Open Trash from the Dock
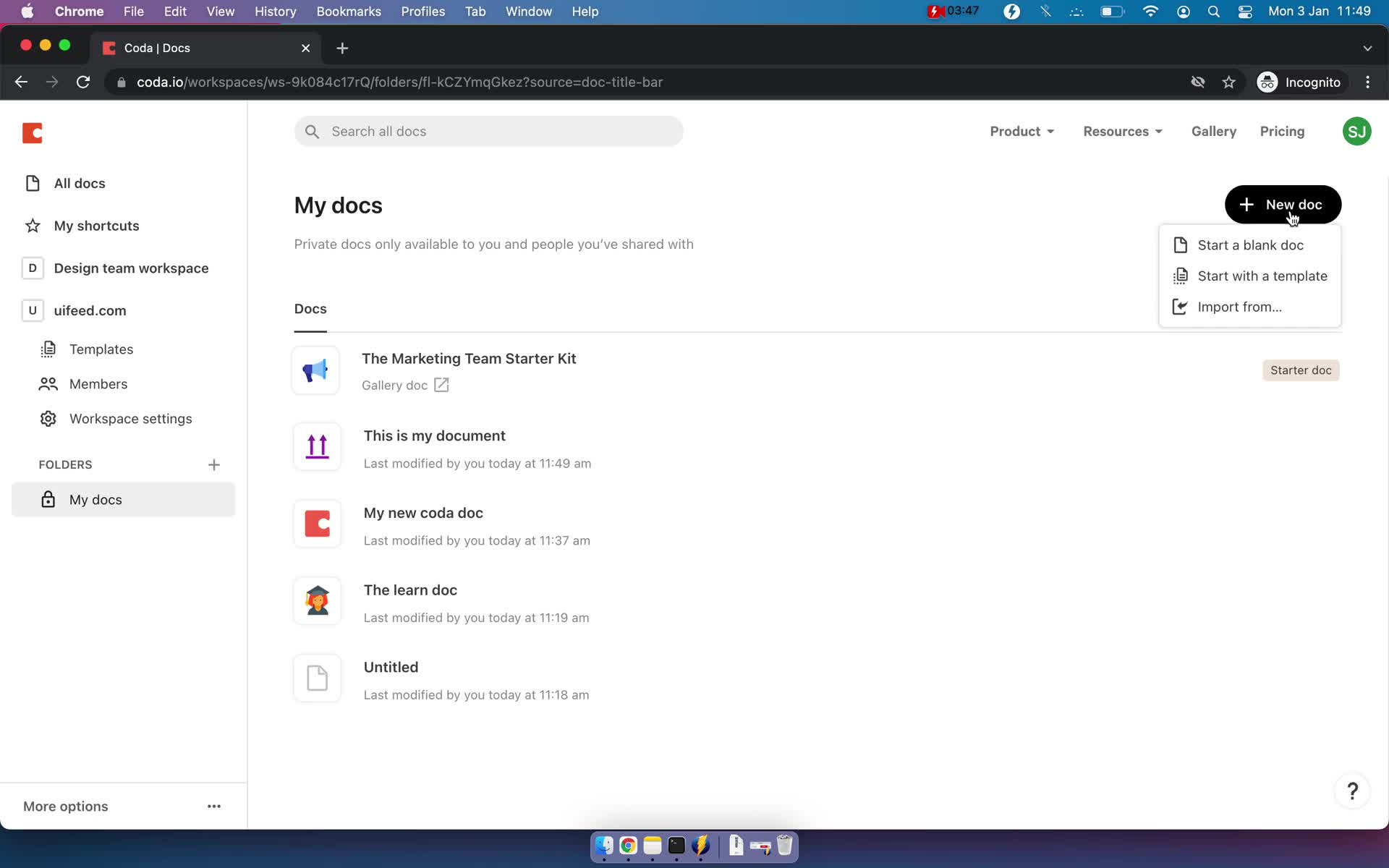This screenshot has width=1389, height=868. tap(784, 846)
